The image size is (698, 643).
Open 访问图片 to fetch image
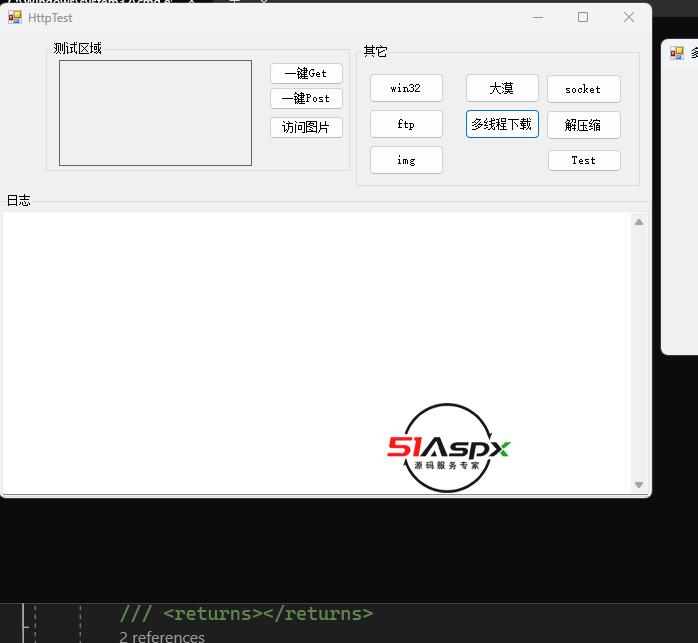pyautogui.click(x=306, y=127)
